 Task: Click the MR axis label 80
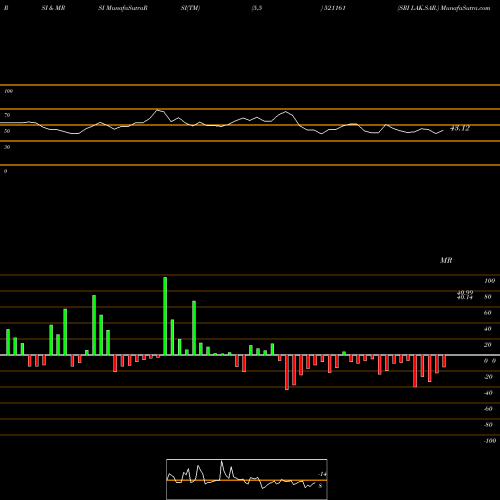pos(488,297)
